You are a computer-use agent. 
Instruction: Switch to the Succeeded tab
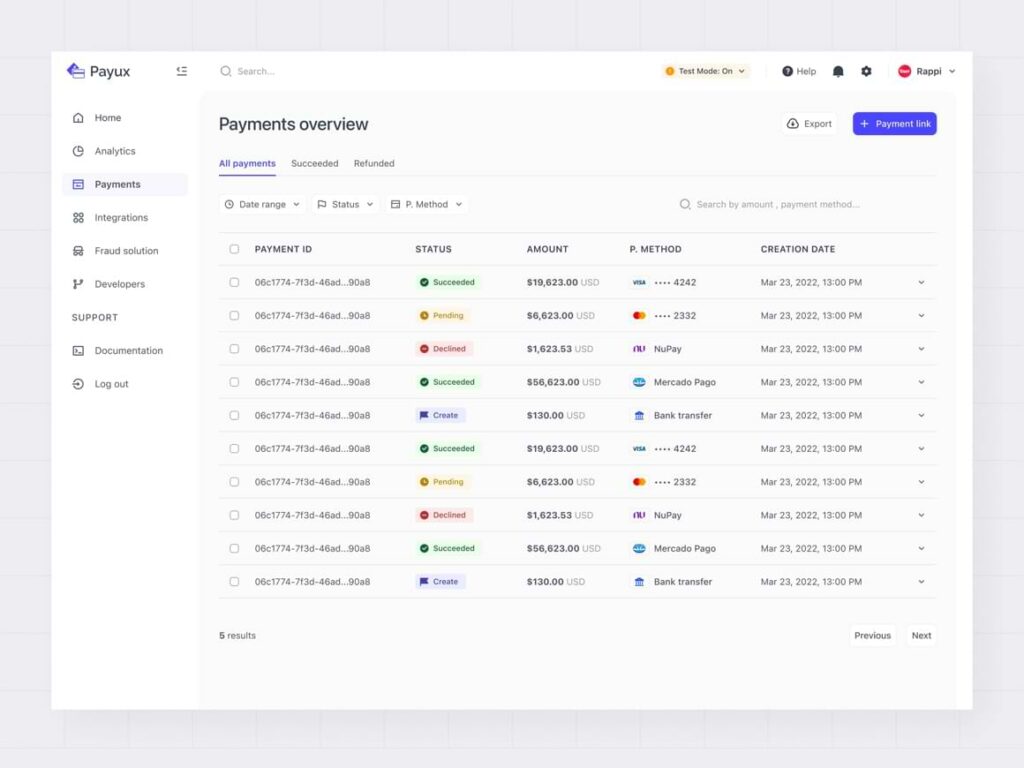(315, 163)
